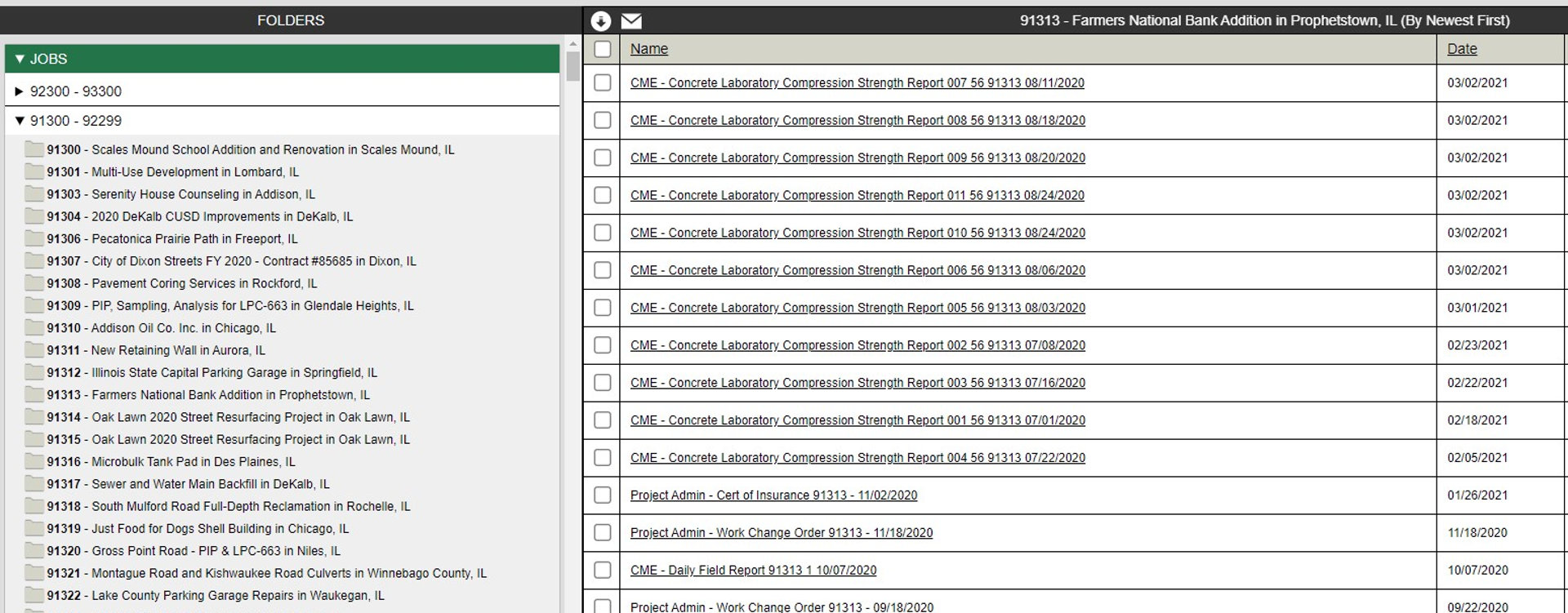
Task: Open Daily Field Report 10/07/2020 document
Action: click(753, 571)
